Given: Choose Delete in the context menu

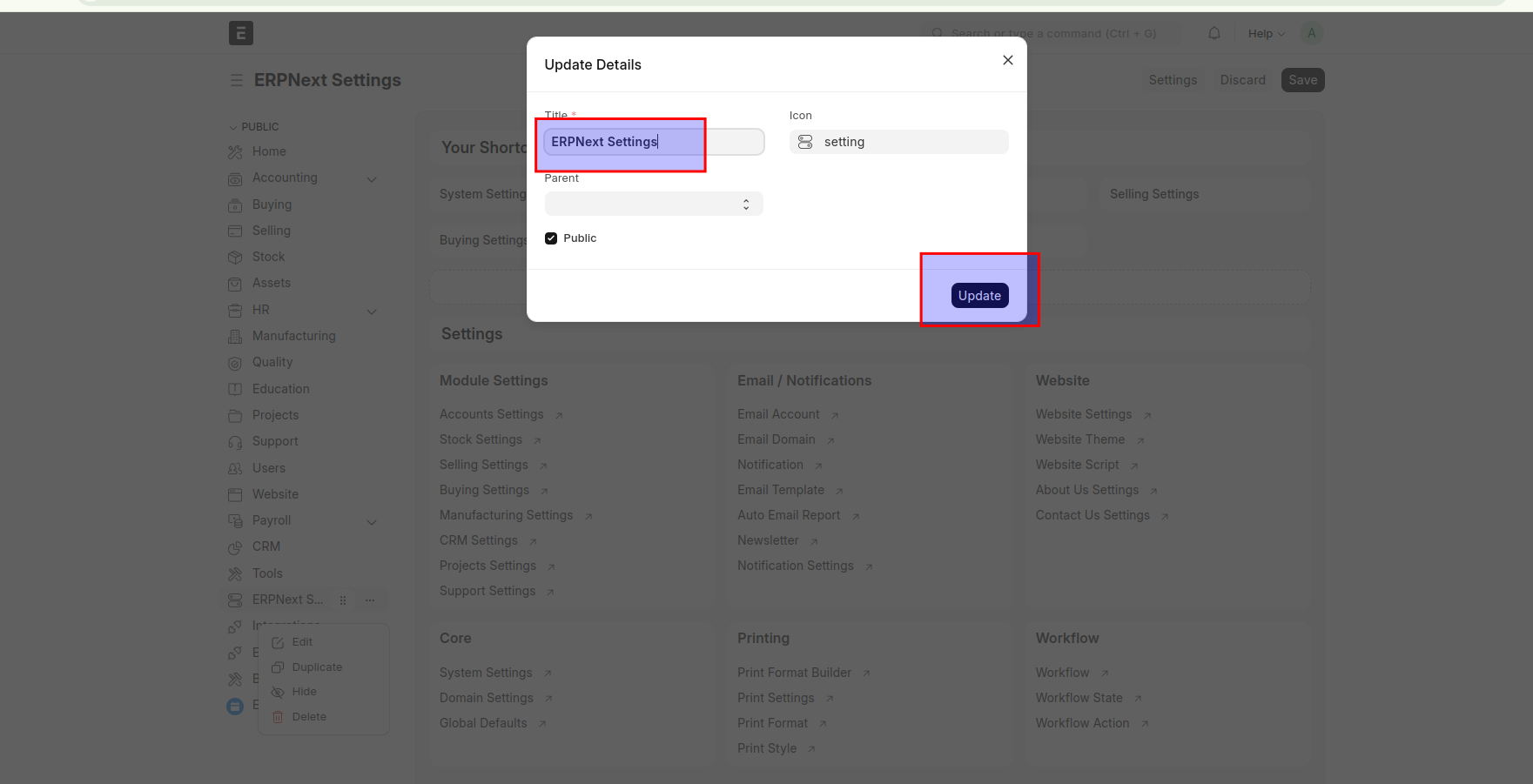Looking at the screenshot, I should click(309, 717).
